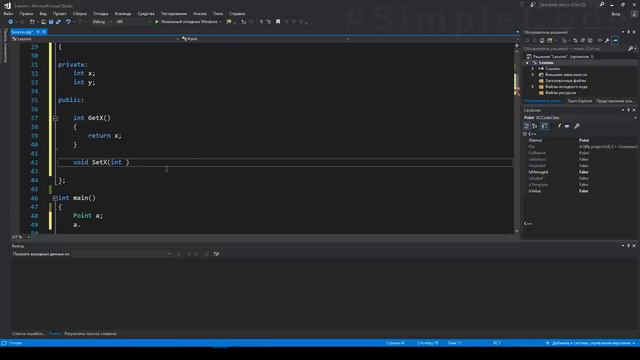Click the Undo toolbar icon
The image size is (640, 360).
[x=68, y=22]
